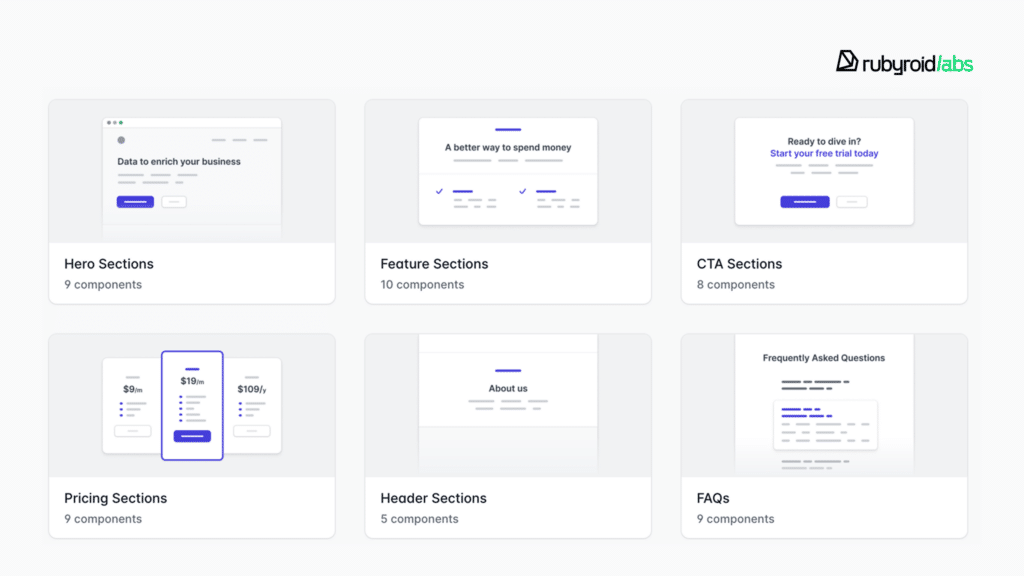This screenshot has width=1024, height=576.
Task: Click the "A better way to spend money" heading
Action: click(508, 148)
